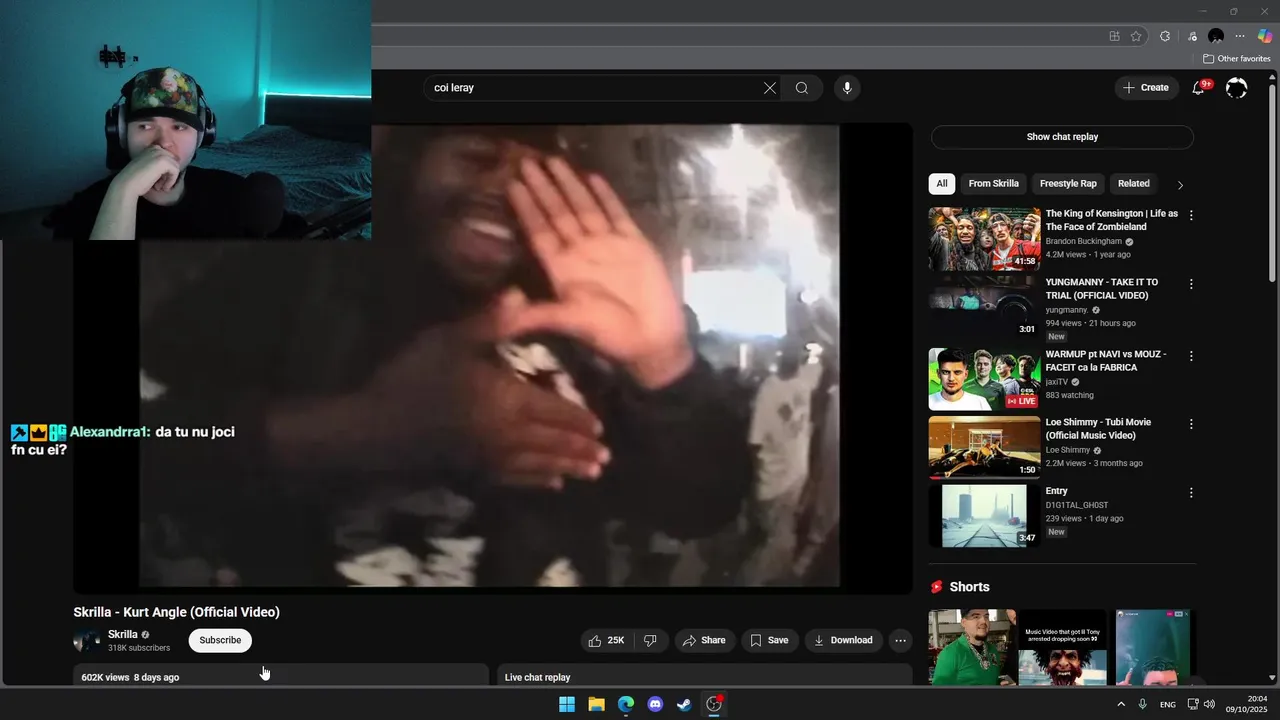Open Discord from the taskbar
1280x720 pixels.
[655, 704]
